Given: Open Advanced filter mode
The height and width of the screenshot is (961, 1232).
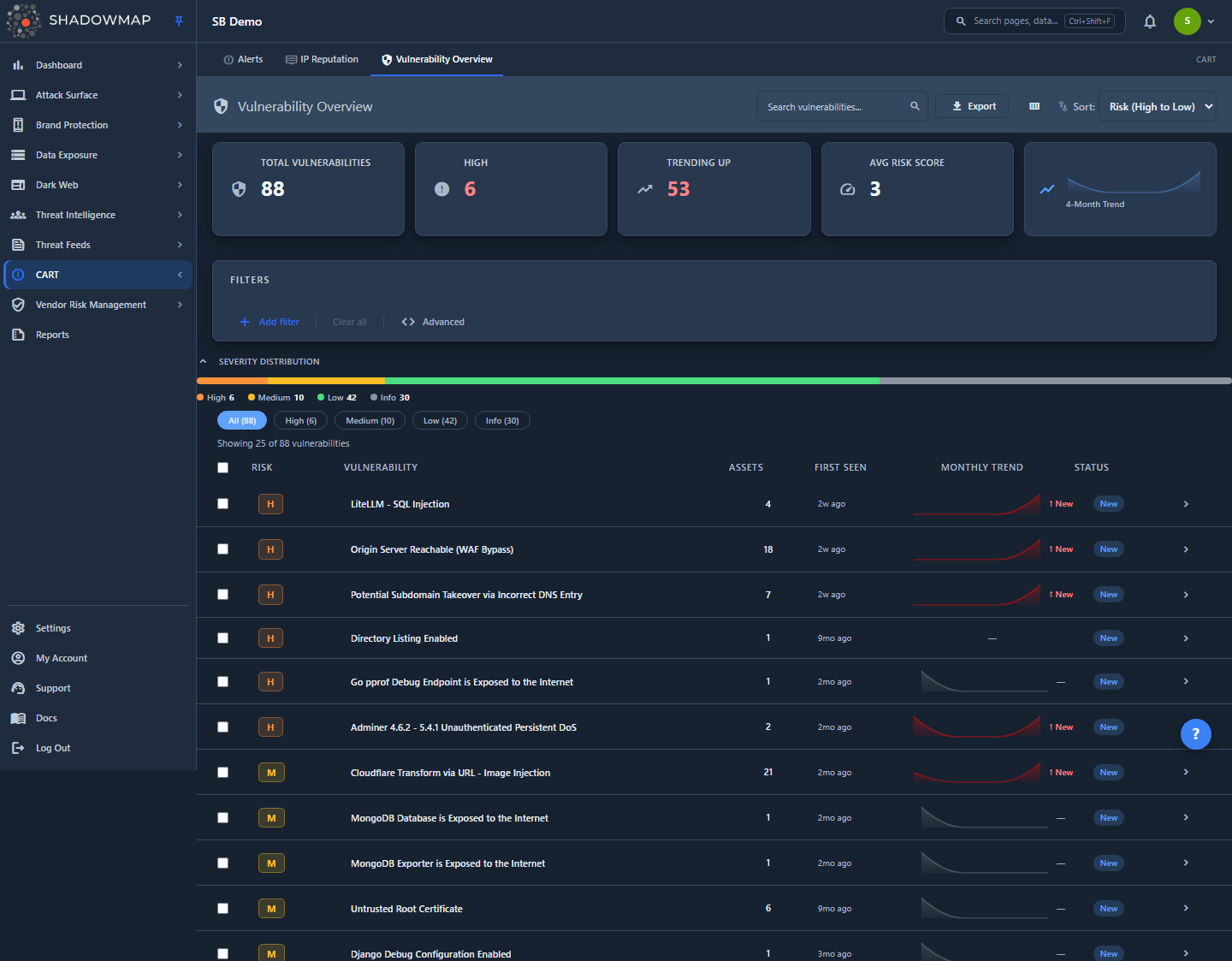Looking at the screenshot, I should (x=433, y=322).
